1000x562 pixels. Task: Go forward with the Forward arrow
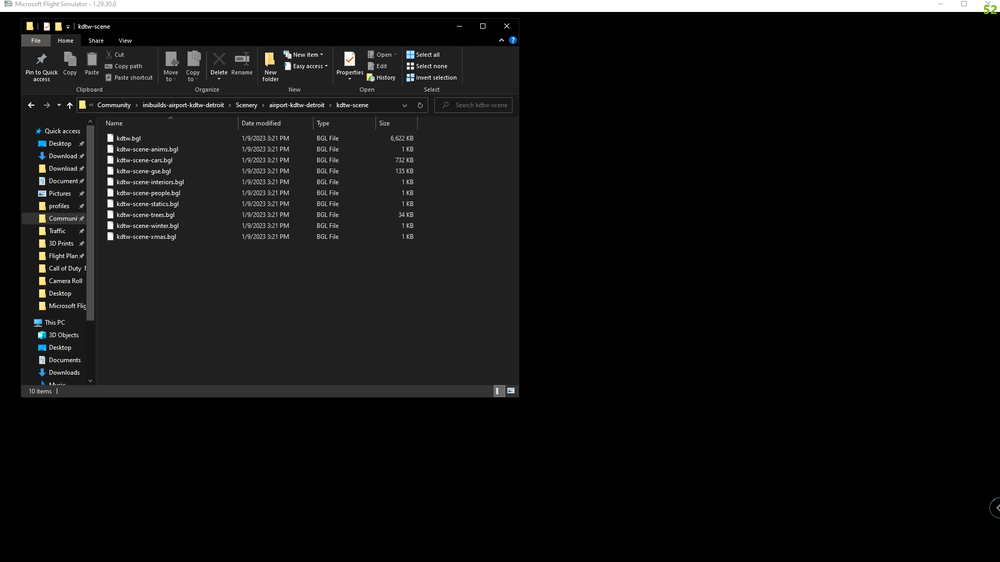click(46, 105)
